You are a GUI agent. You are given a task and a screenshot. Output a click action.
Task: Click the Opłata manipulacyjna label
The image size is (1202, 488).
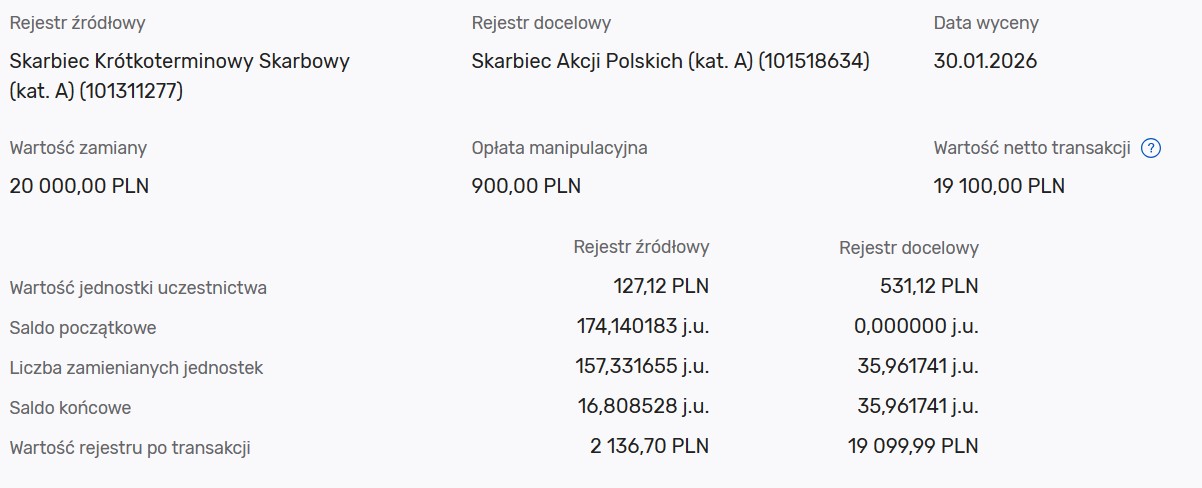pos(559,148)
